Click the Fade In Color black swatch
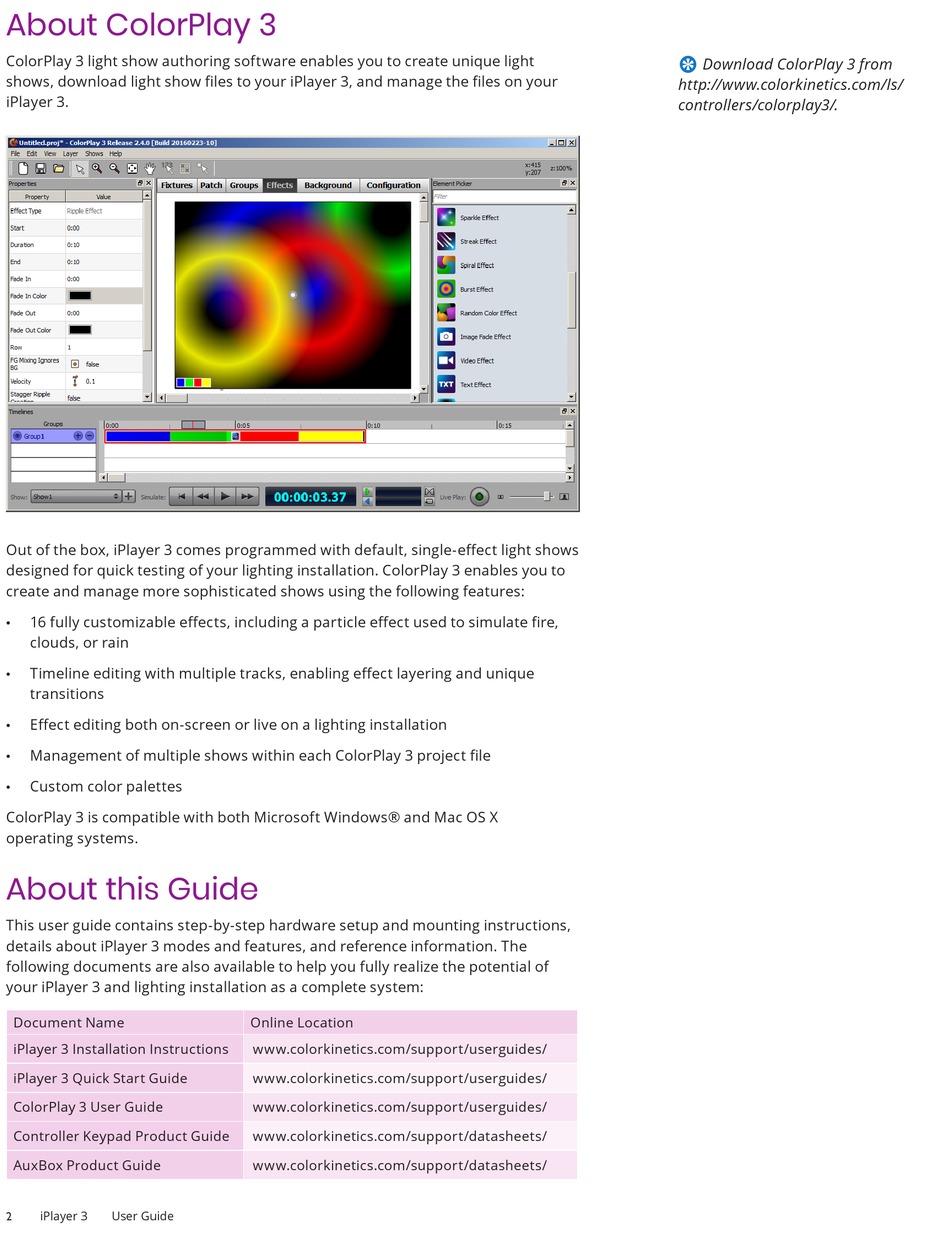This screenshot has width=950, height=1260. pyautogui.click(x=80, y=296)
